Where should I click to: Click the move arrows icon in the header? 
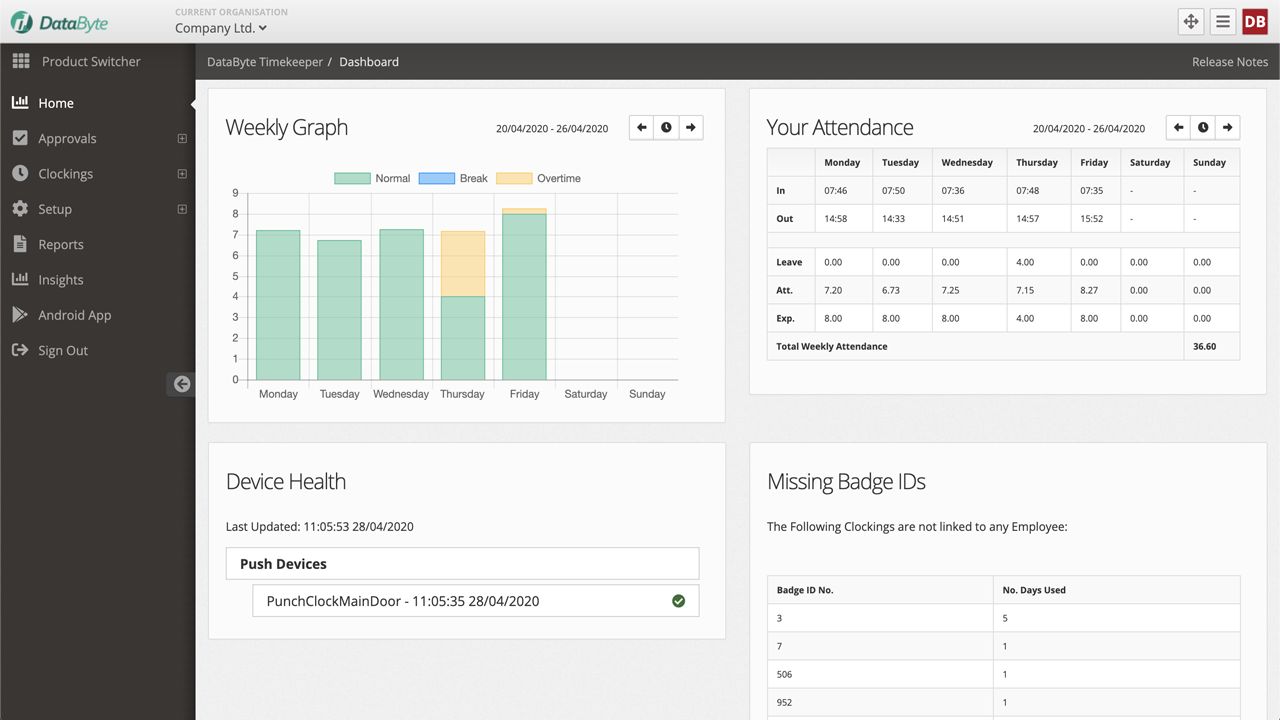click(x=1190, y=20)
